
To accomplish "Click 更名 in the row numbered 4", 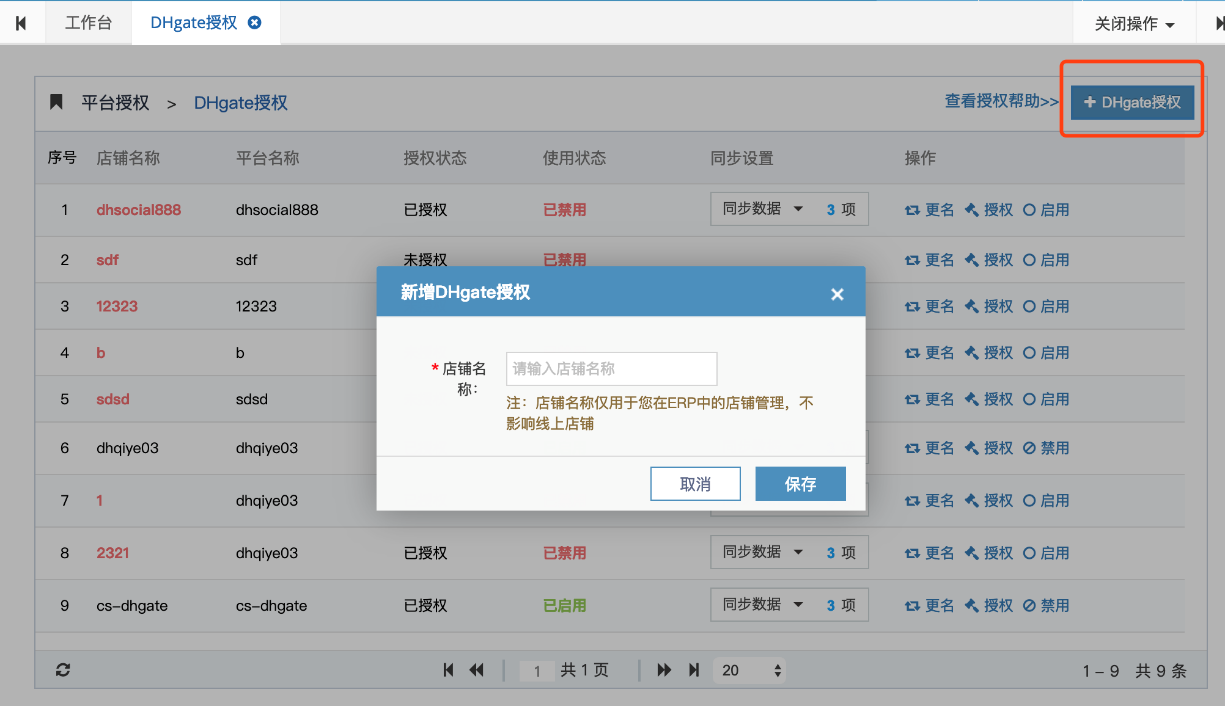I will click(x=929, y=353).
